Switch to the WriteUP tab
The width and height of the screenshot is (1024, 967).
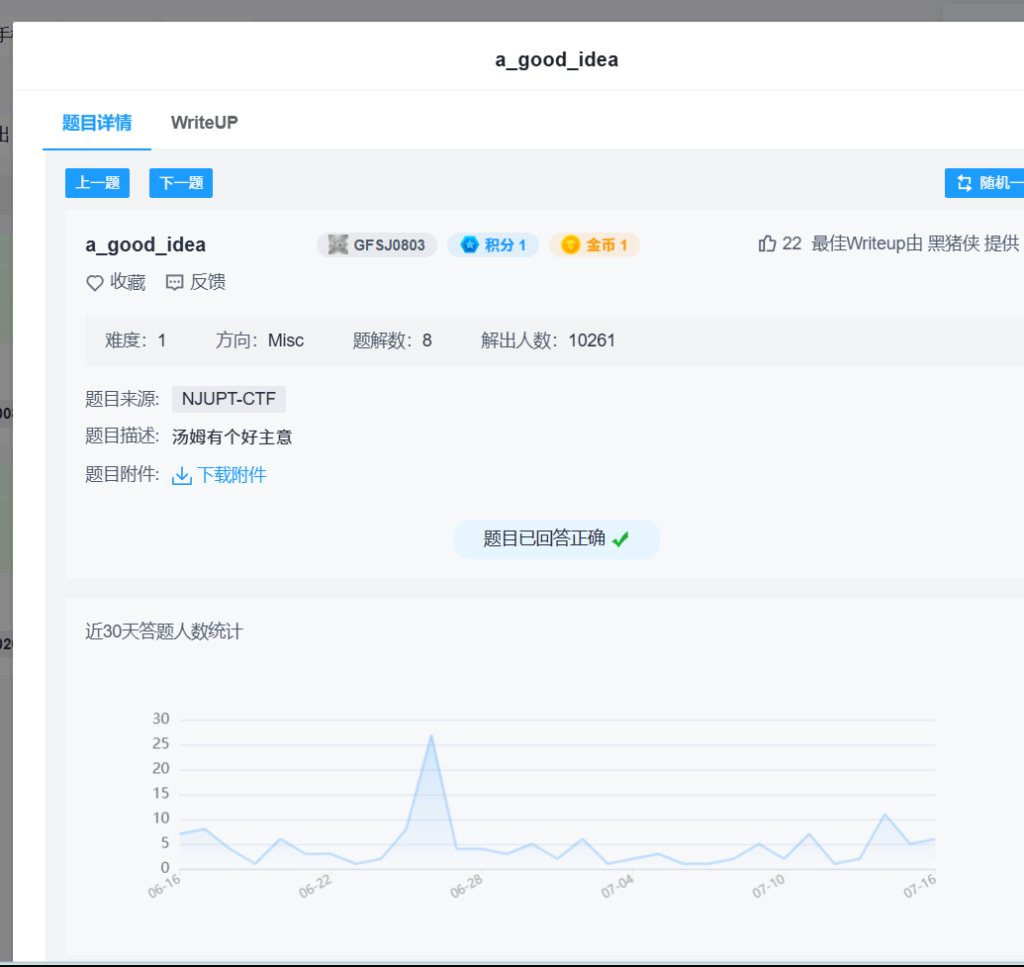point(204,122)
